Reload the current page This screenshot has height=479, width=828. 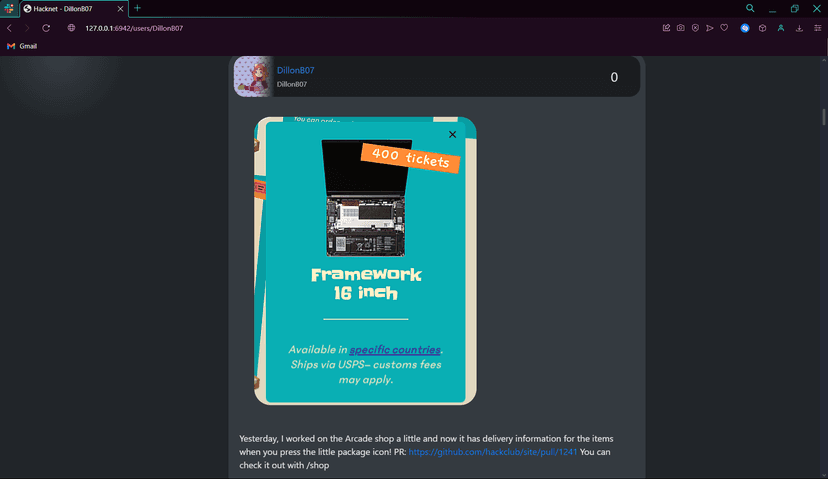pyautogui.click(x=46, y=28)
